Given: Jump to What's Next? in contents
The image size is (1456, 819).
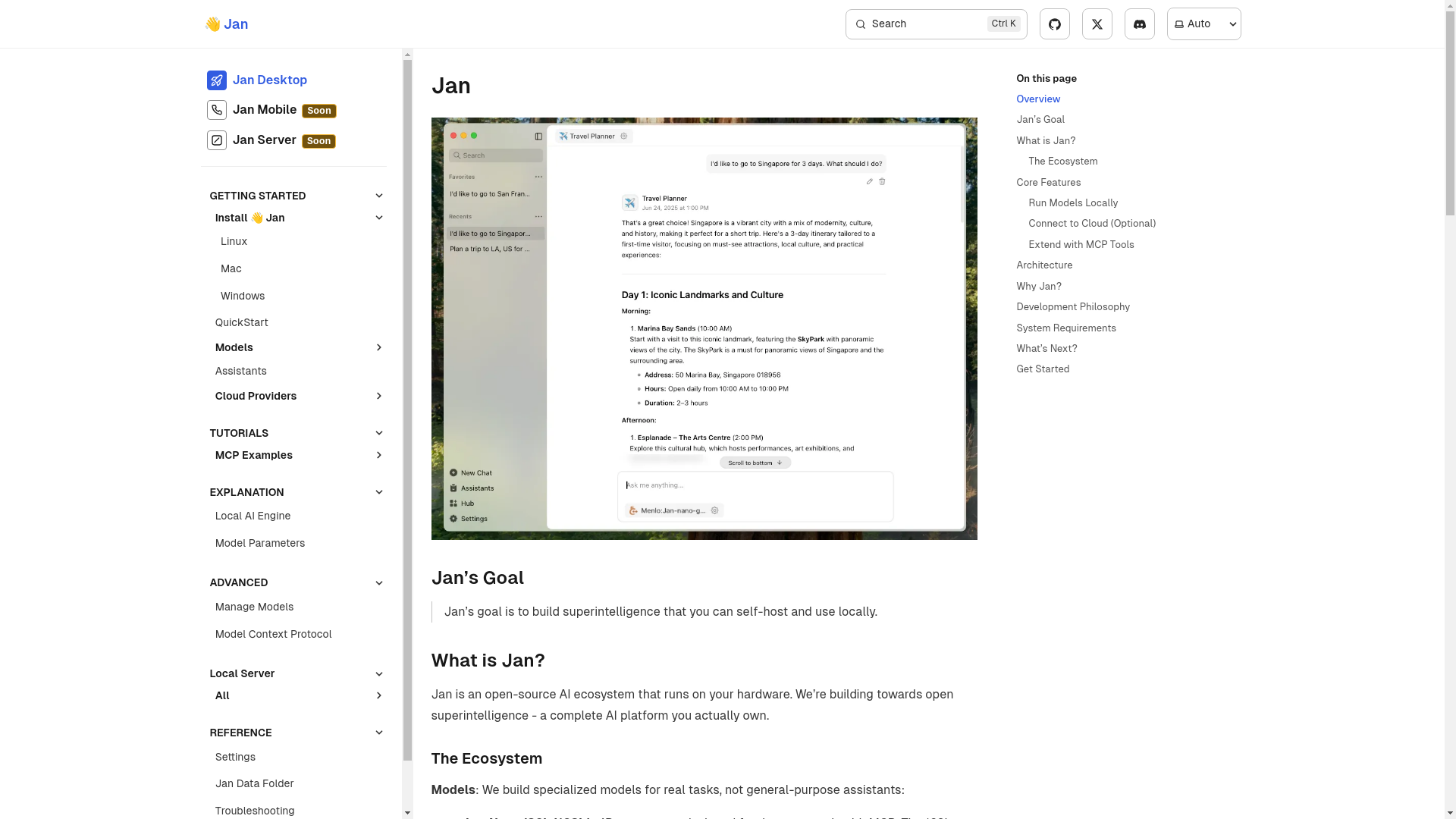Looking at the screenshot, I should coord(1046,349).
